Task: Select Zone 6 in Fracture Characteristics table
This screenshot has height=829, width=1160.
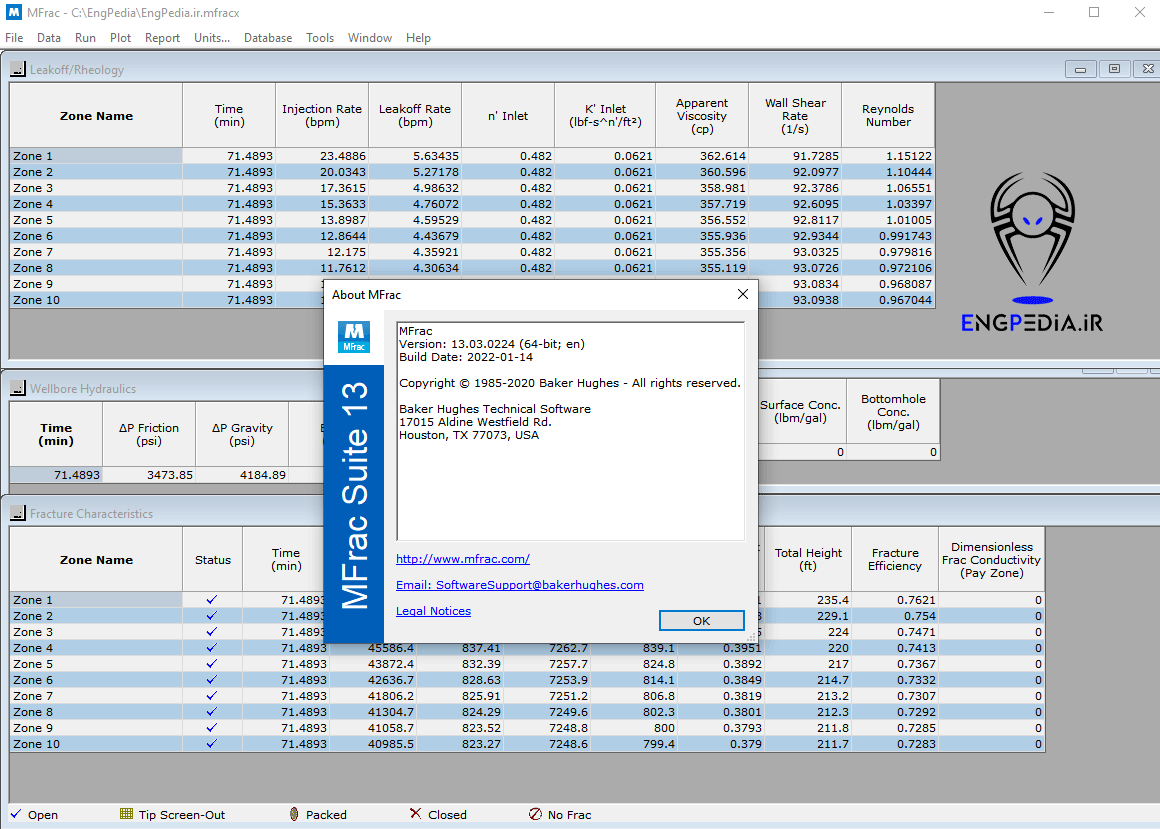Action: coord(96,680)
